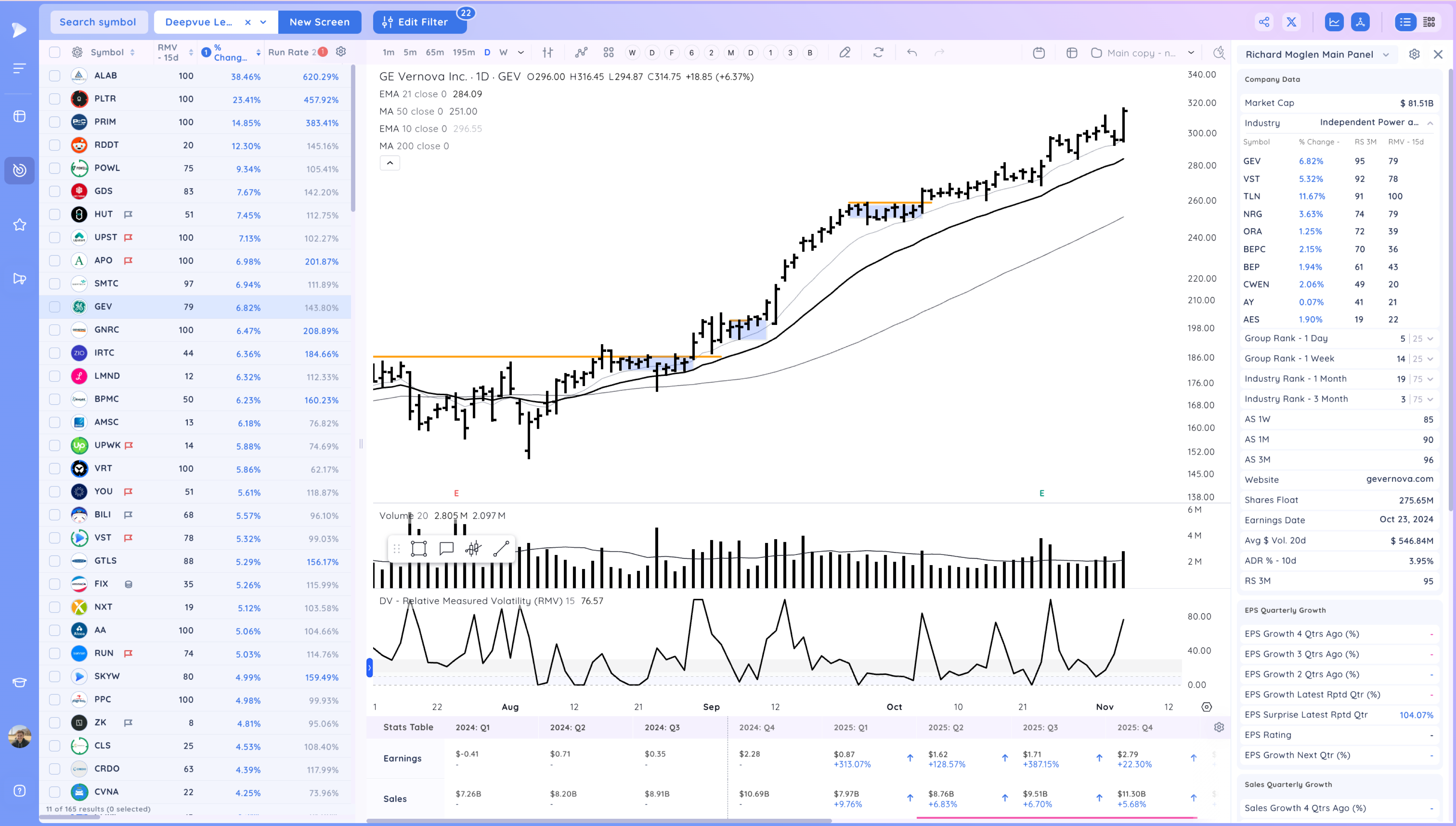Image resolution: width=1456 pixels, height=826 pixels.
Task: Click the refresh chart icon
Action: [x=878, y=53]
